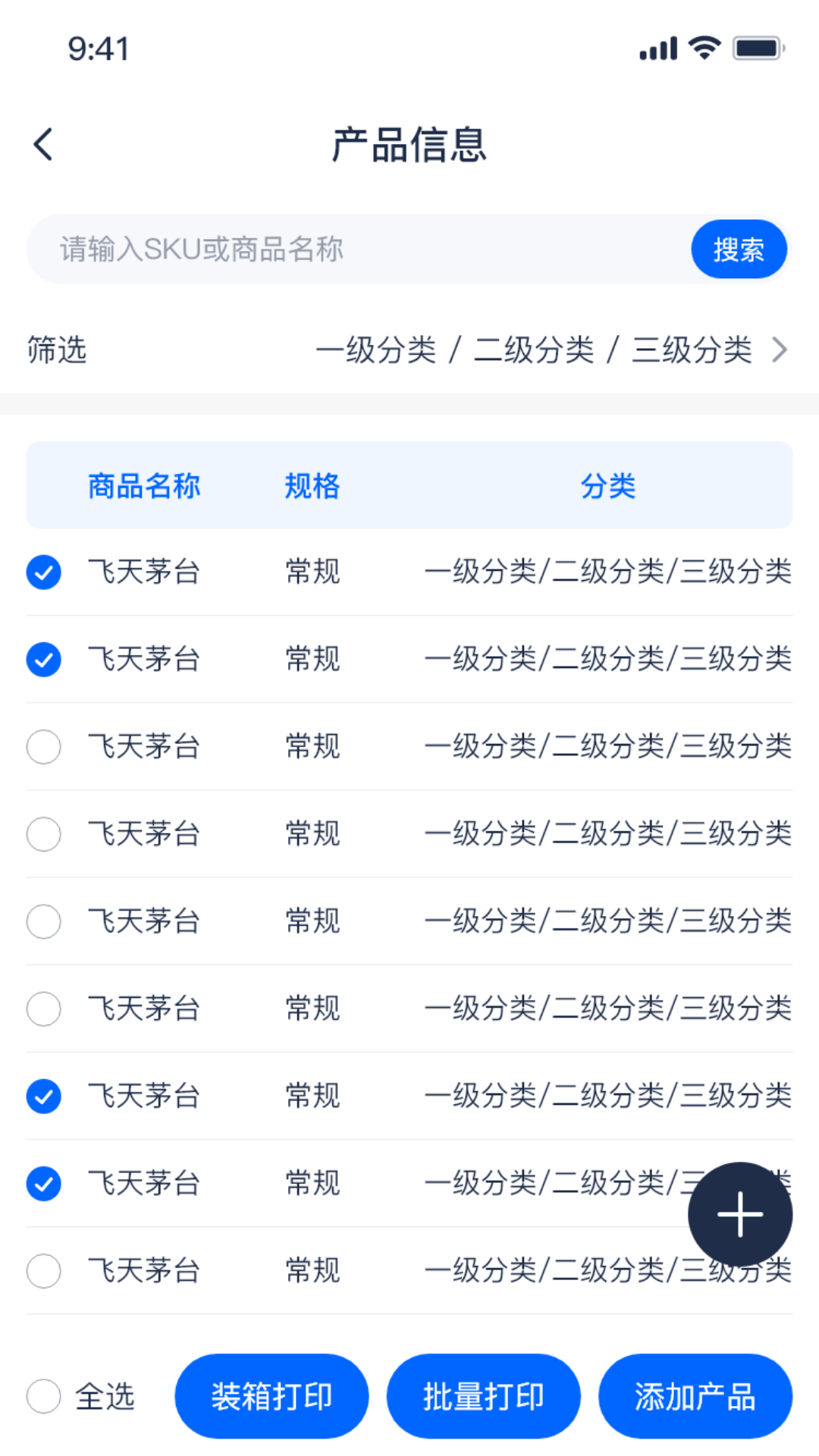Select the 规格 column header

(312, 486)
